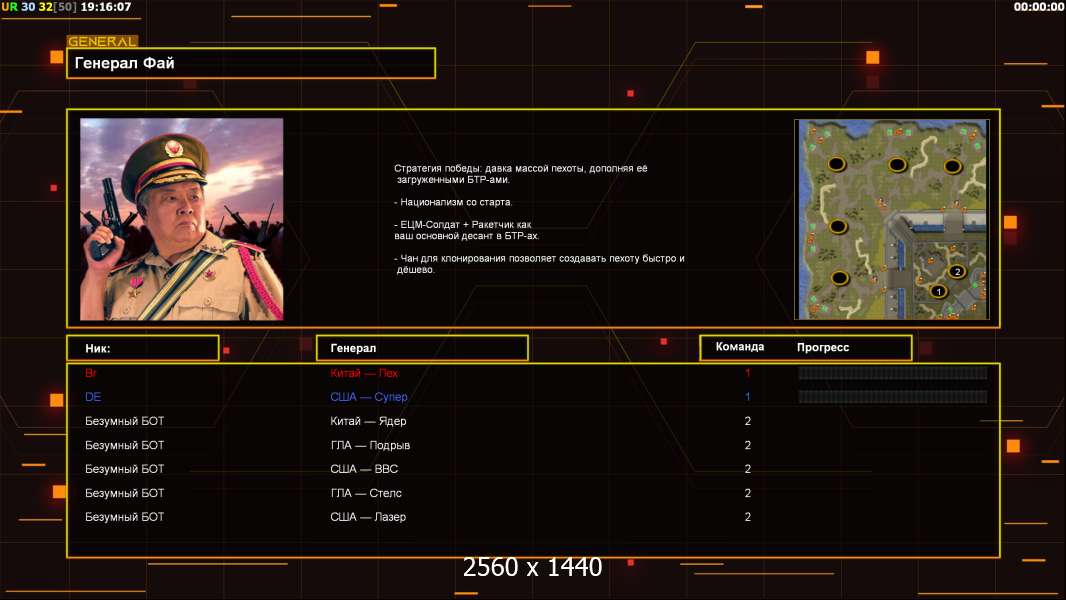Screen dimensions: 1066x600
Task: Select Безумный БОТ in США — Лазер row
Action: pos(124,517)
